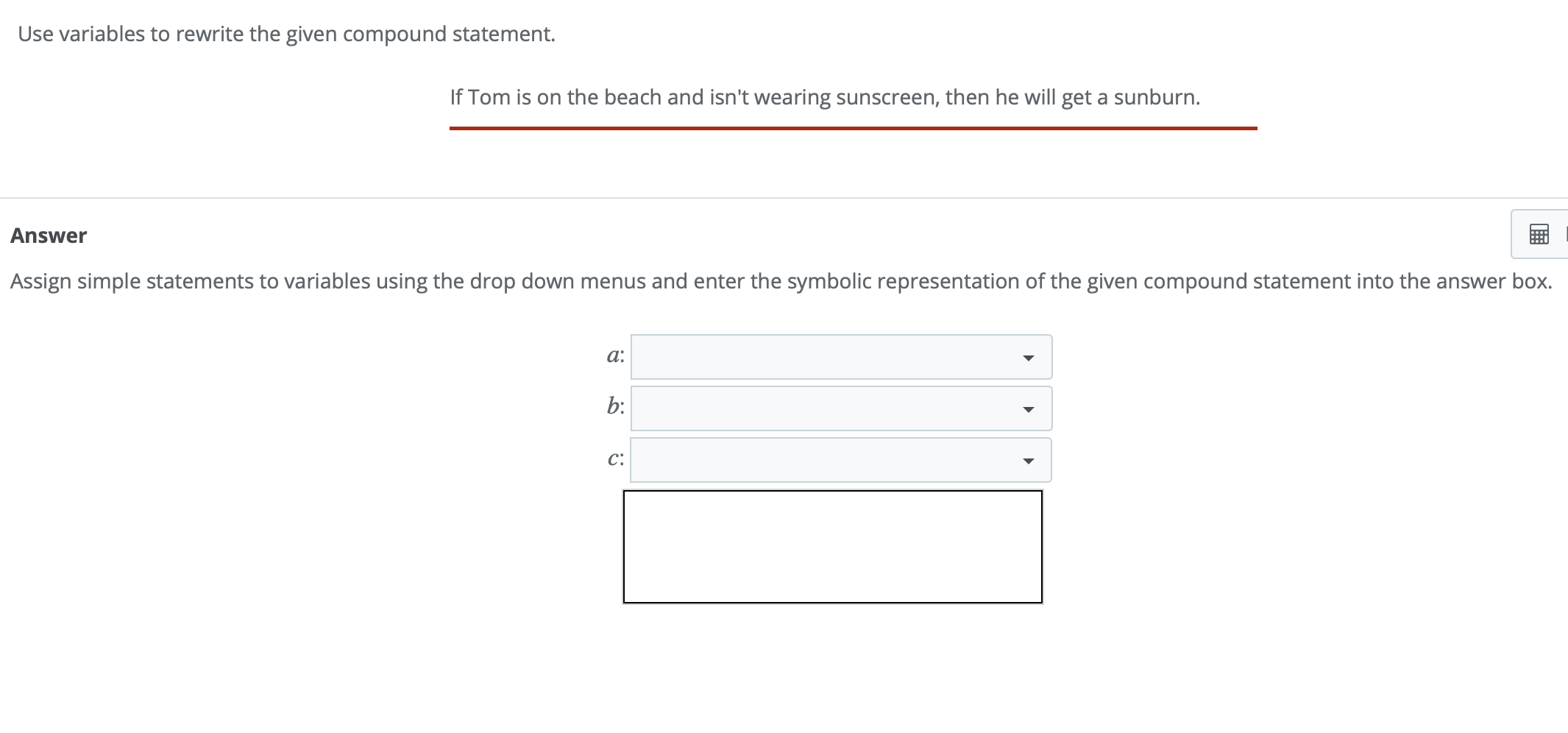Click the dropdown arrow for variable c
The height and width of the screenshot is (733, 1568).
1029,460
